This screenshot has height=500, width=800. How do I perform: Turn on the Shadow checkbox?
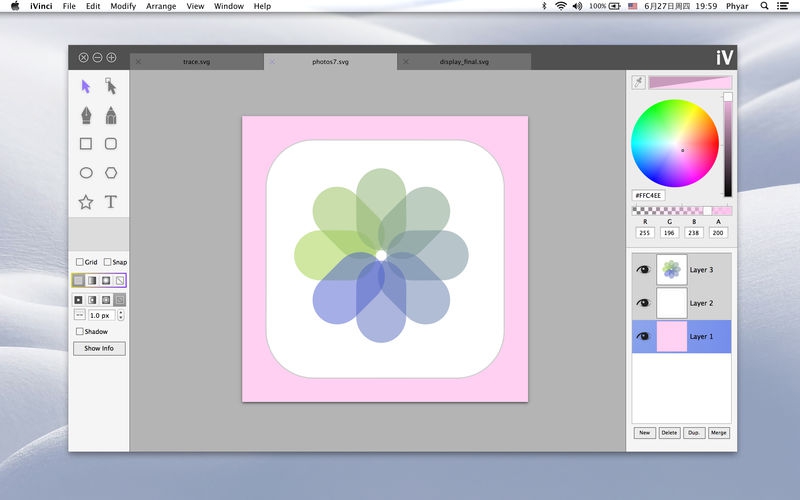(80, 331)
